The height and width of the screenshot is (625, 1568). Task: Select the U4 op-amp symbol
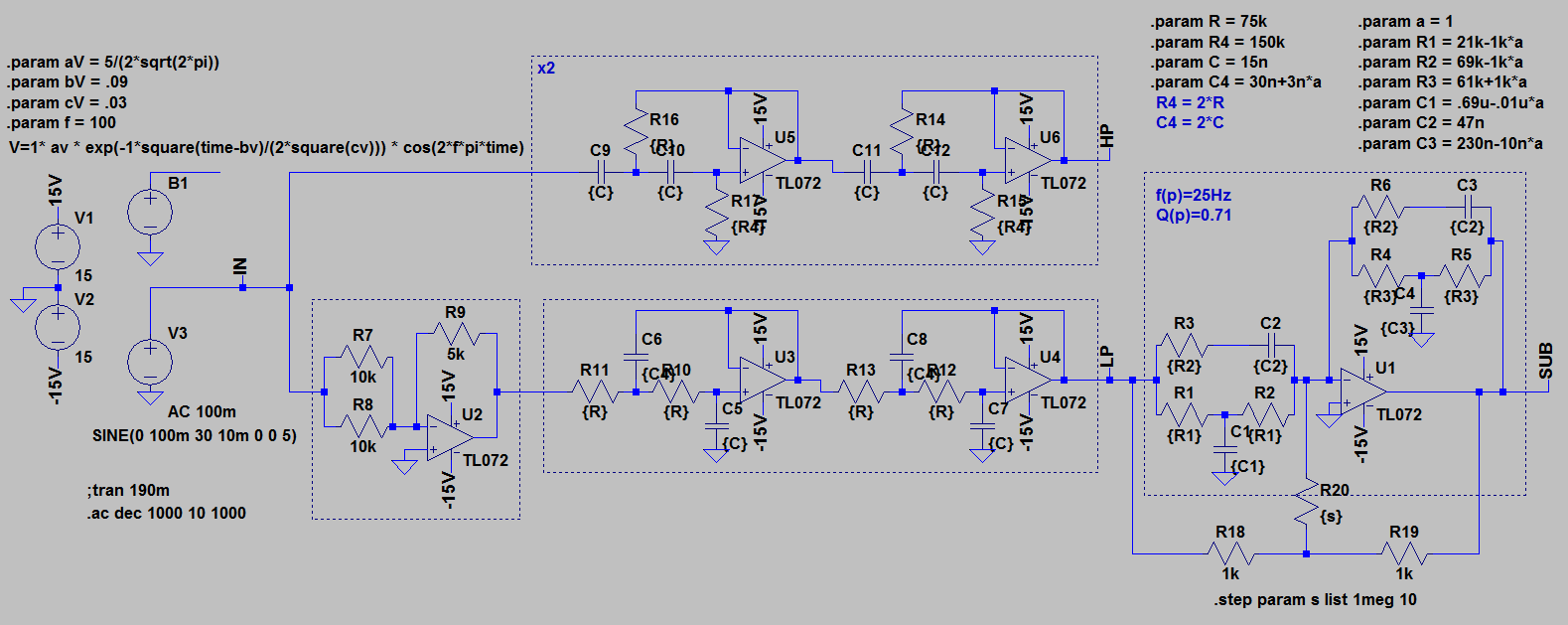point(1027,380)
